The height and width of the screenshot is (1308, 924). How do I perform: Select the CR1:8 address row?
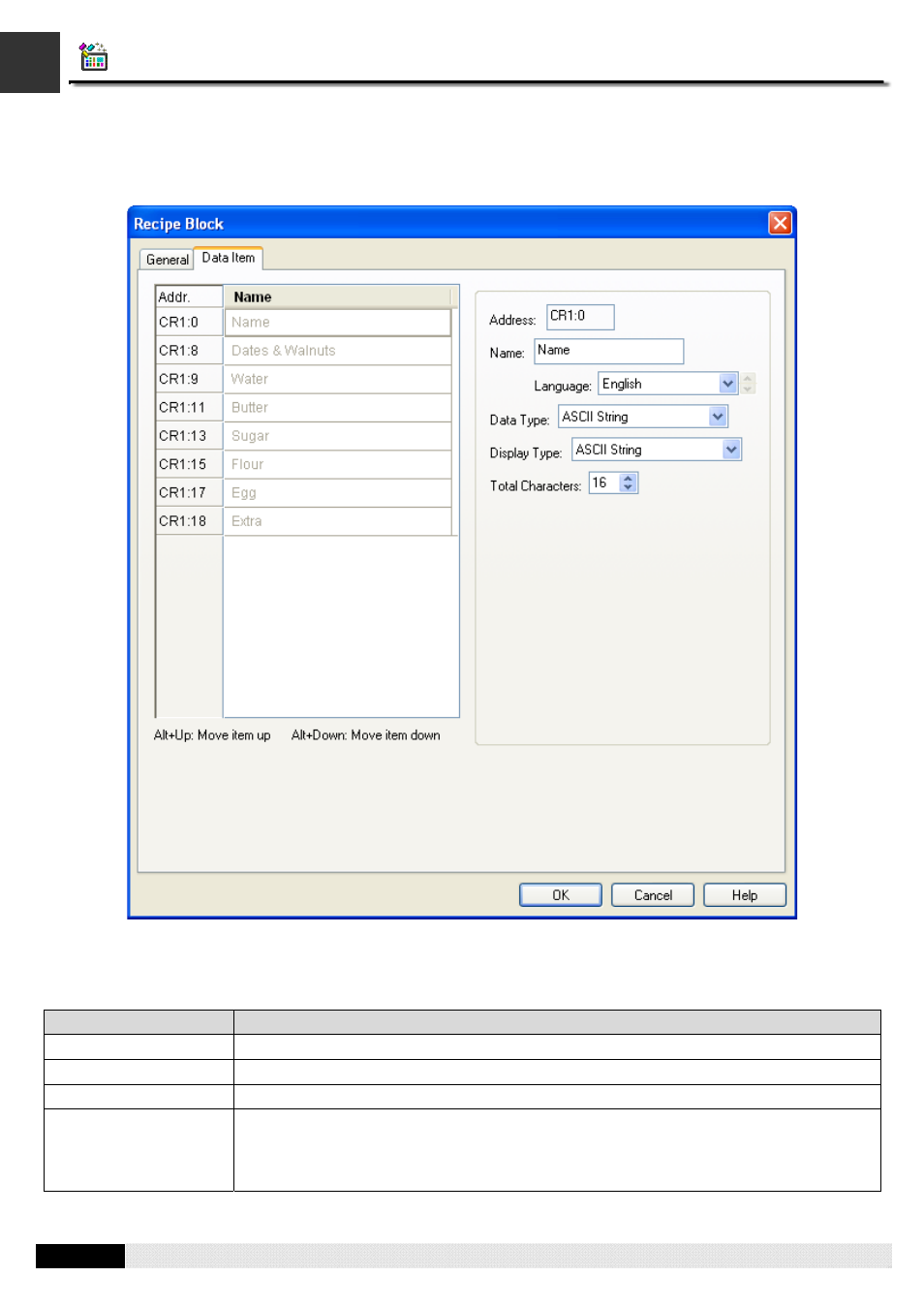(x=189, y=351)
